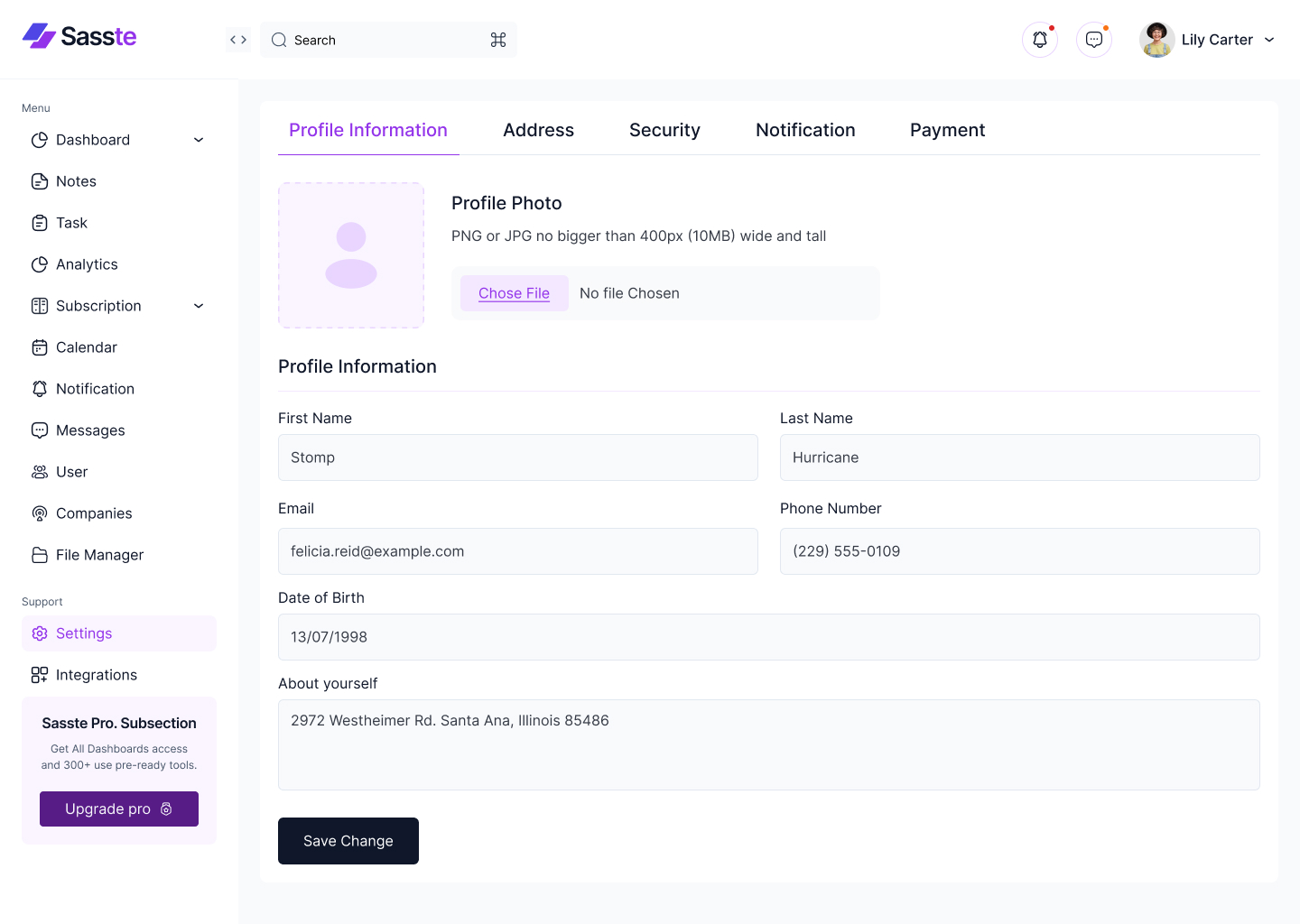Screen dimensions: 1300x924
Task: Open Calendar in the sidebar menu
Action: click(x=86, y=347)
